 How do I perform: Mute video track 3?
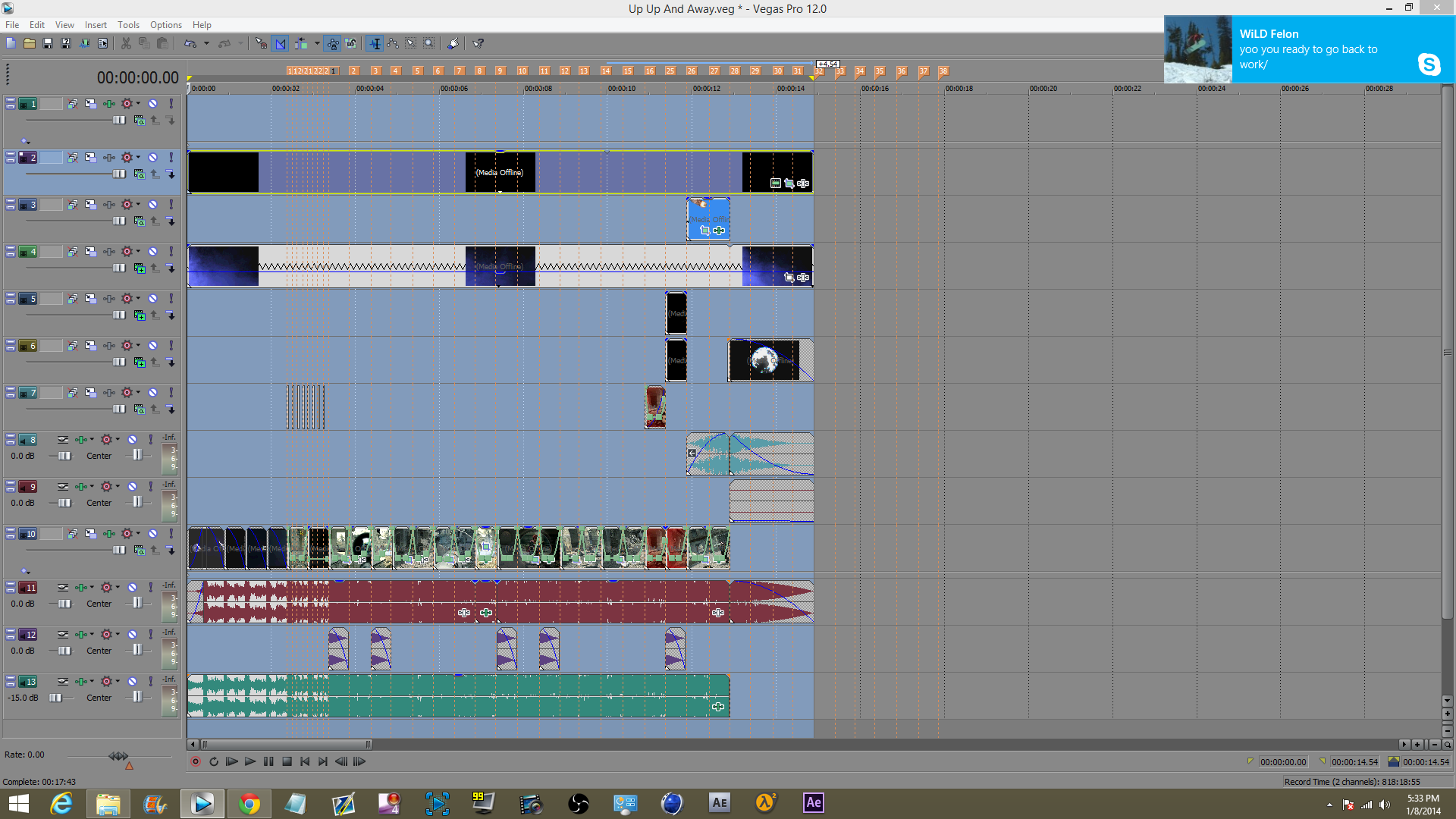point(152,205)
